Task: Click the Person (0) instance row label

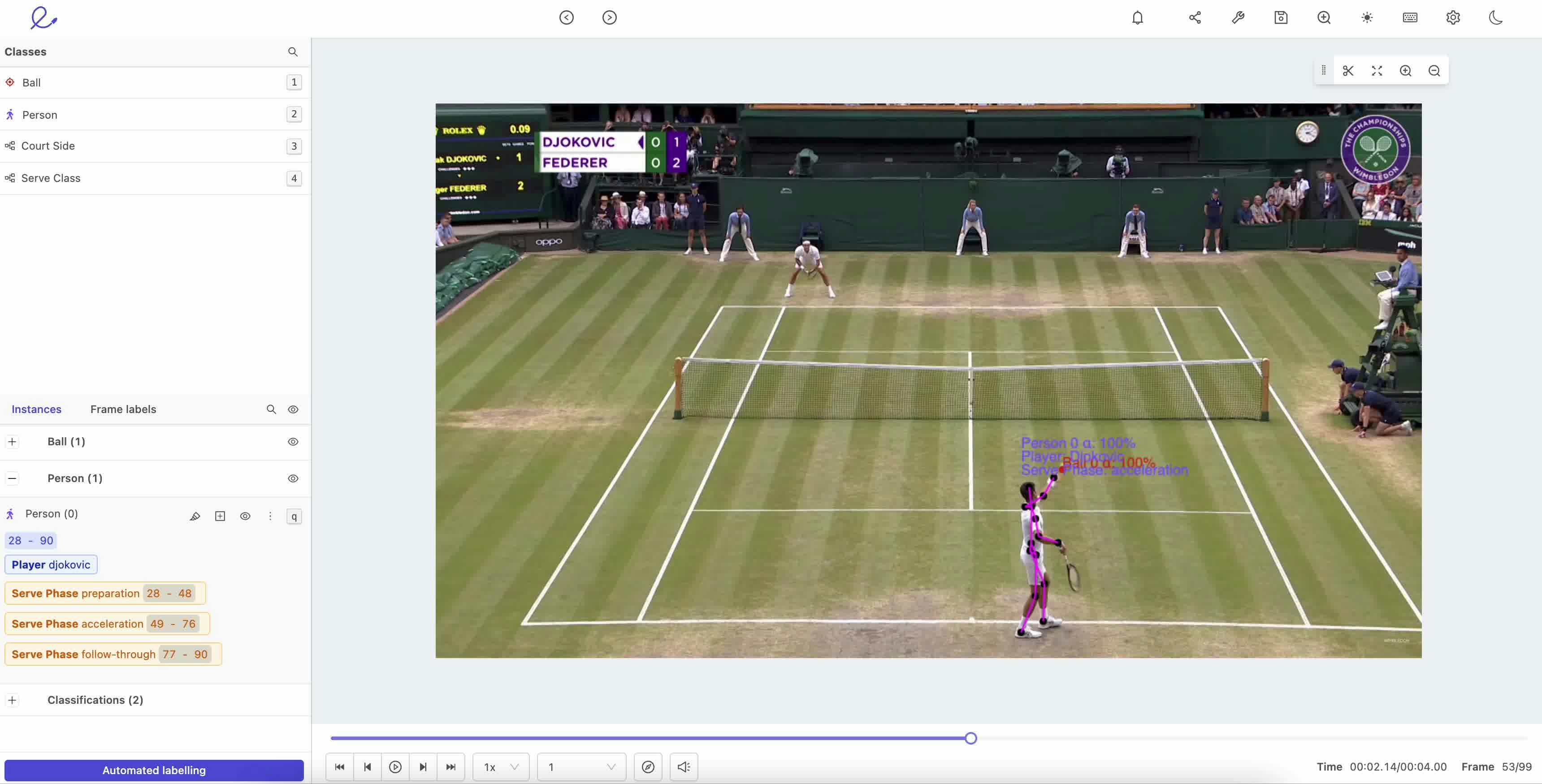Action: (x=52, y=513)
